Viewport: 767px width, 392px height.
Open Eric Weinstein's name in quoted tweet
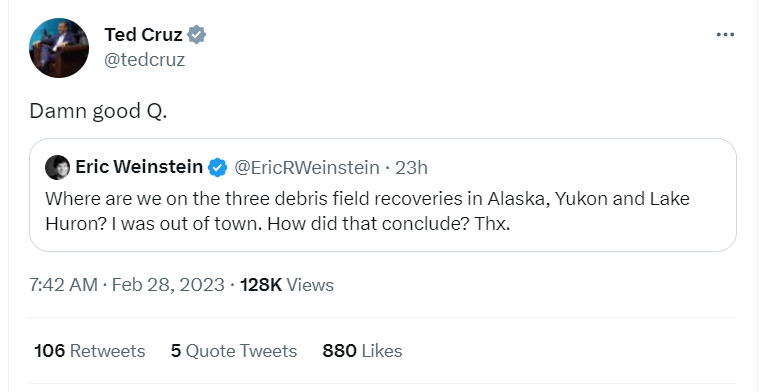[x=139, y=167]
